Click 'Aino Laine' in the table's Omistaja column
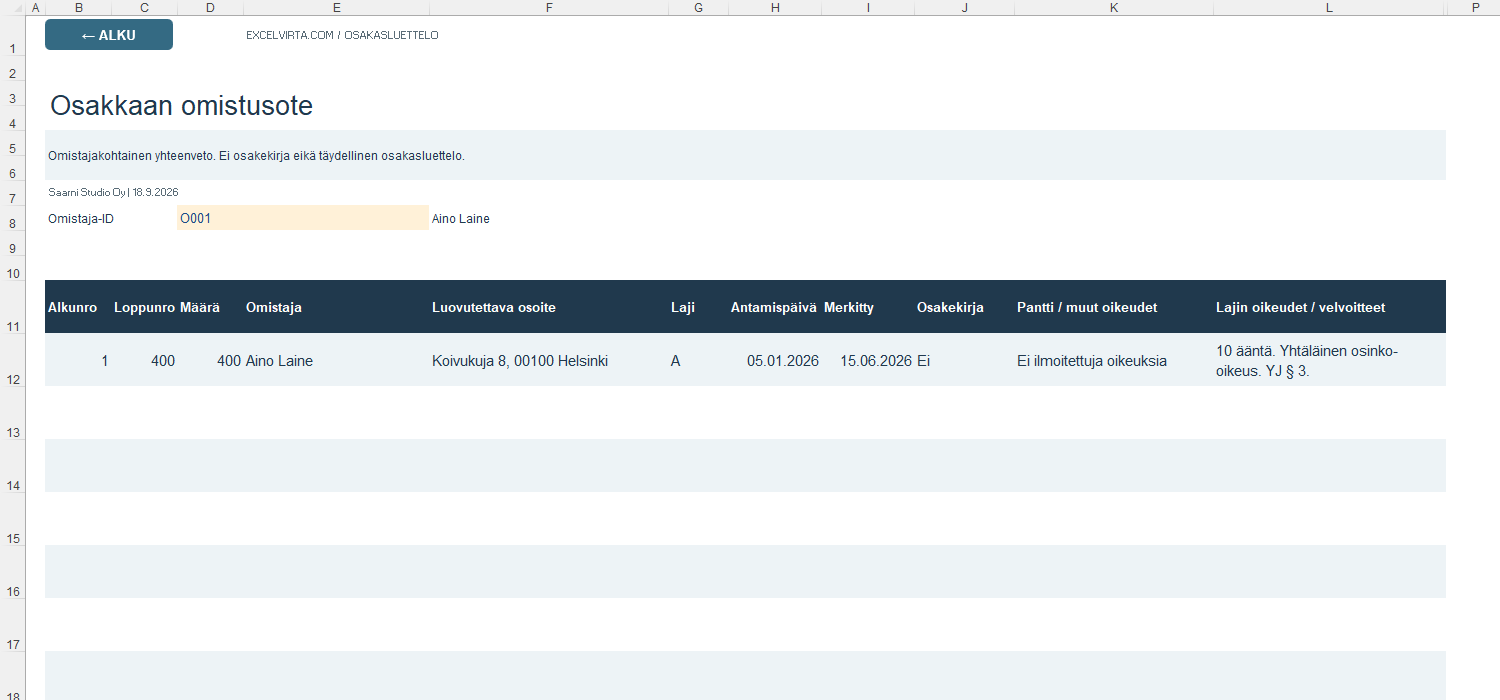Image resolution: width=1500 pixels, height=700 pixels. pos(279,361)
